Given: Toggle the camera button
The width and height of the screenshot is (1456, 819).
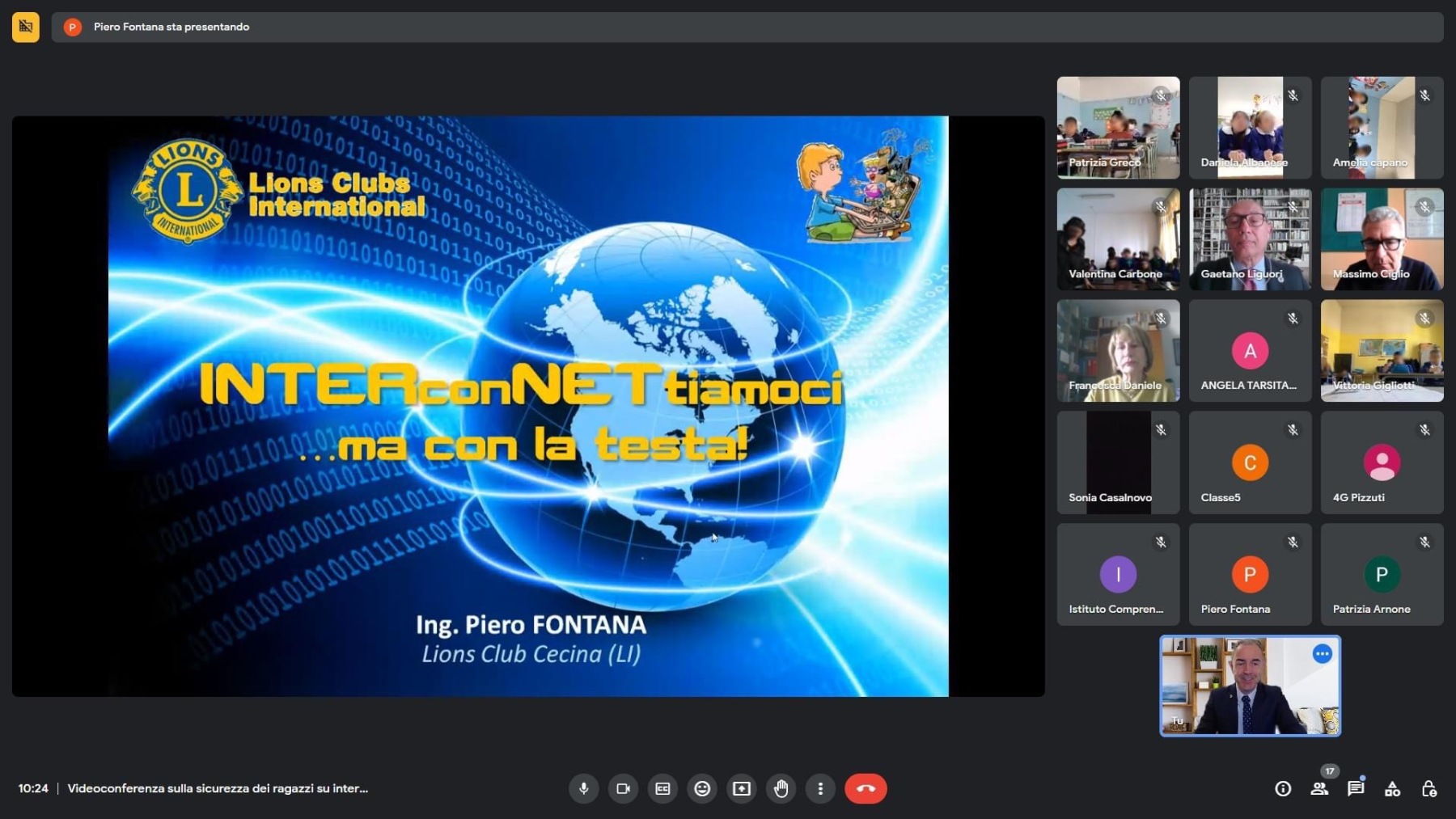Looking at the screenshot, I should tap(623, 788).
